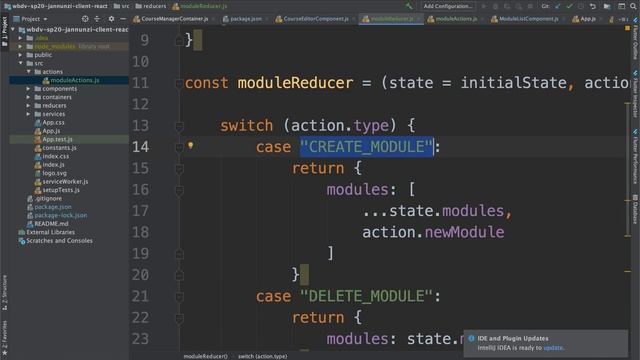Click the reducers breadcrumb in navigation bar

[151, 6]
